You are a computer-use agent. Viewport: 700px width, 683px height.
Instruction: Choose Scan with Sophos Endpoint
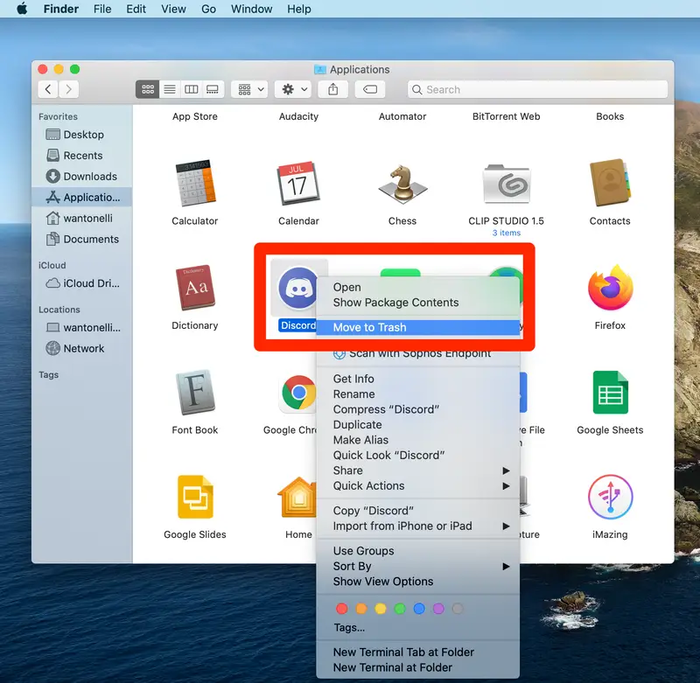pyautogui.click(x=418, y=353)
